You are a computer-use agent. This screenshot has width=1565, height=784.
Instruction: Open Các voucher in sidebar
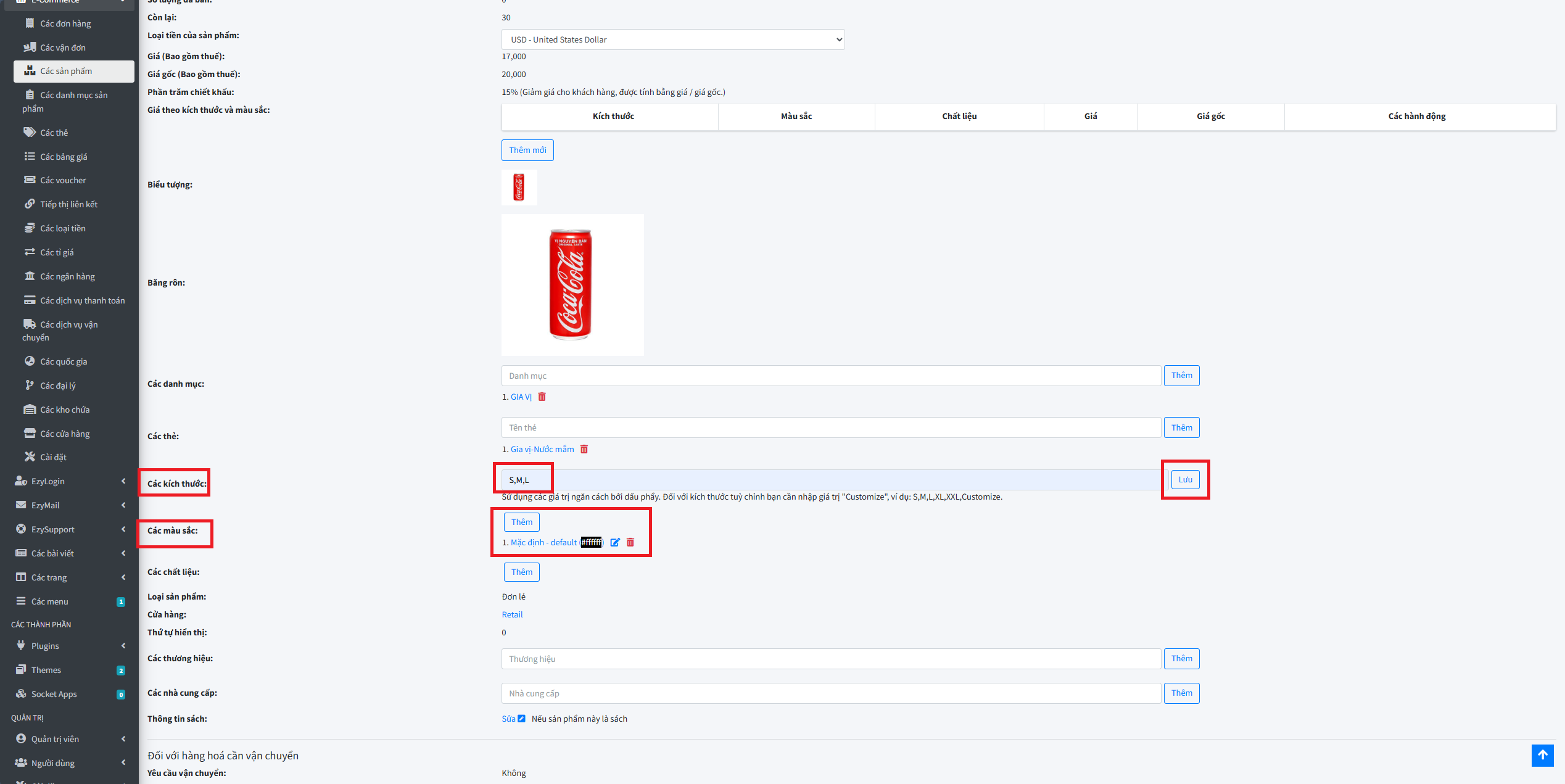[x=63, y=180]
